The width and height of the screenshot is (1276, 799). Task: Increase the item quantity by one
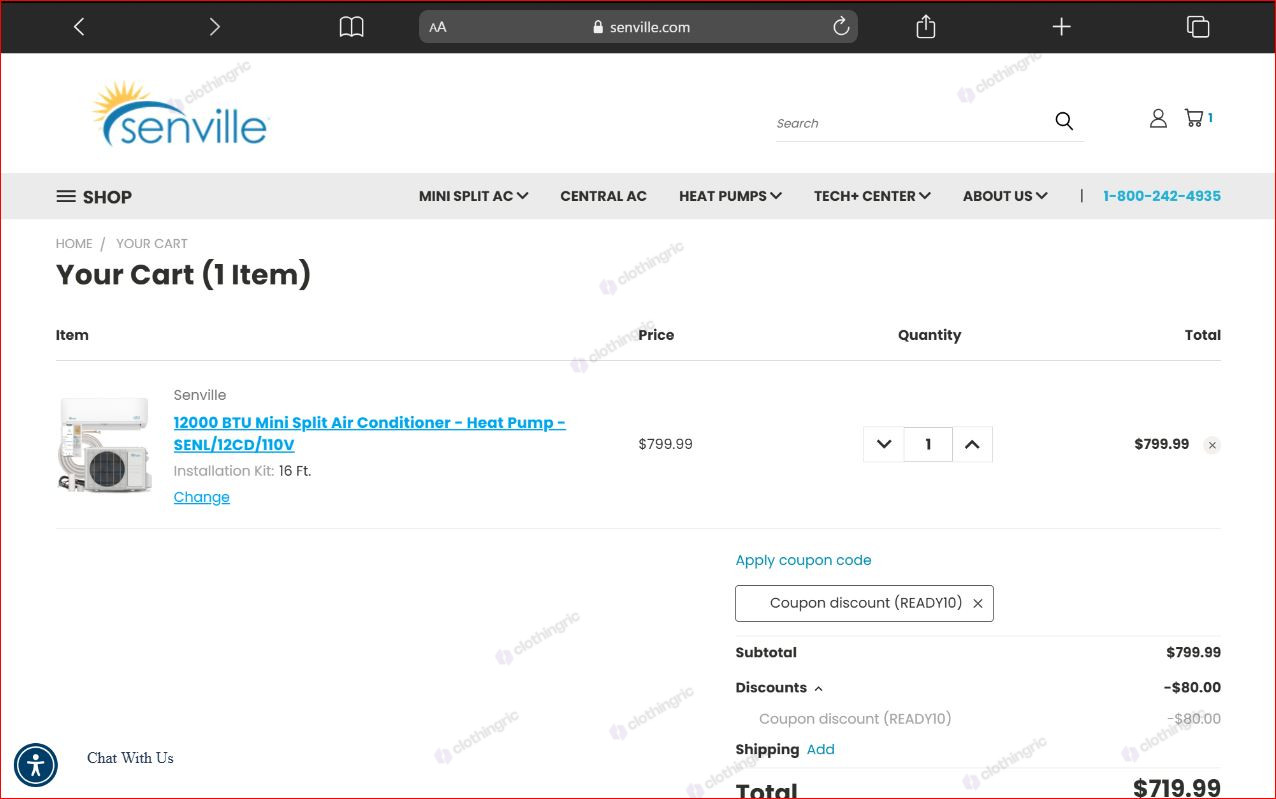tap(972, 445)
